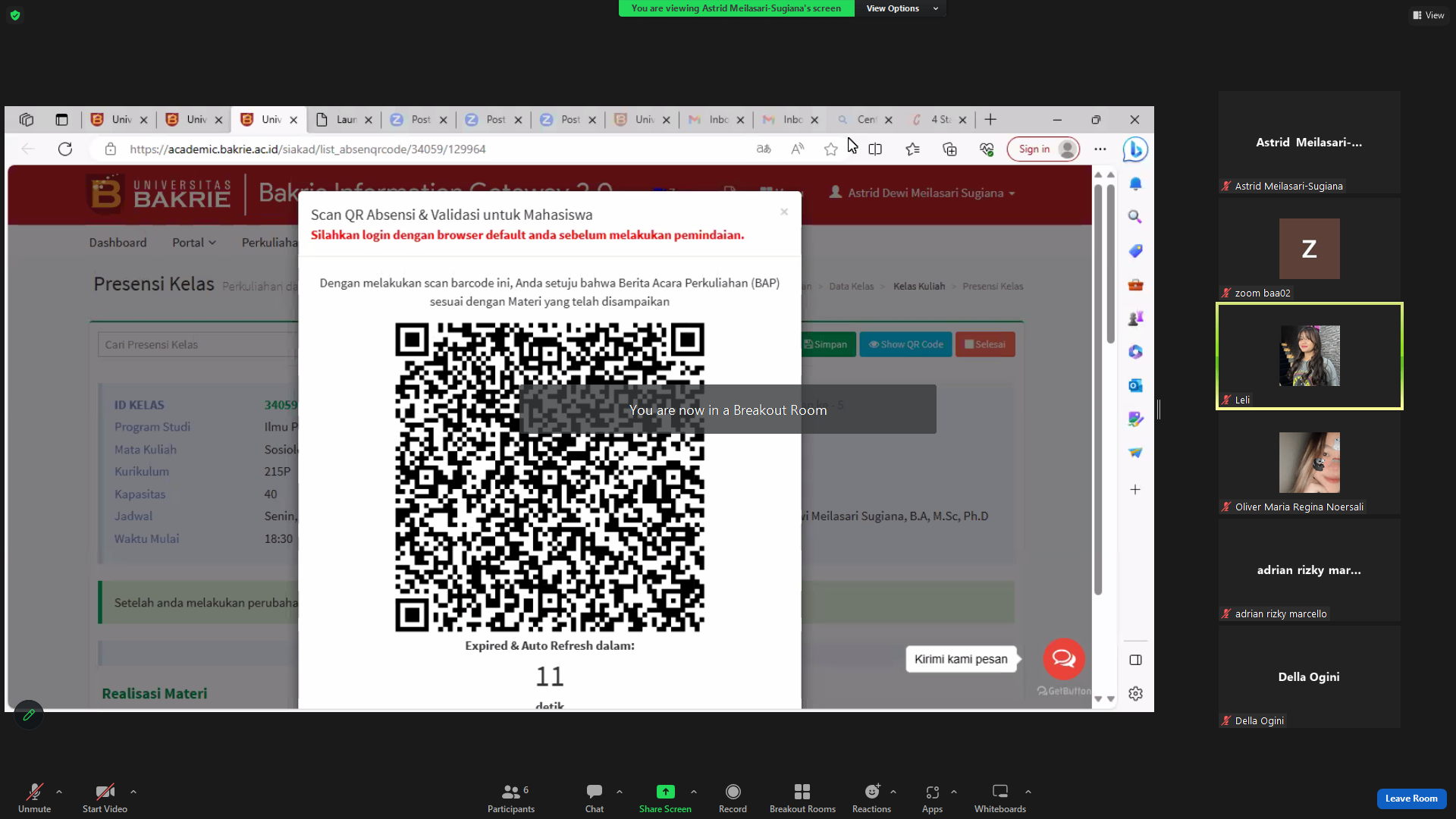Viewport: 1456px width, 819px height.
Task: Switch to the Cent browser tab
Action: [x=864, y=120]
